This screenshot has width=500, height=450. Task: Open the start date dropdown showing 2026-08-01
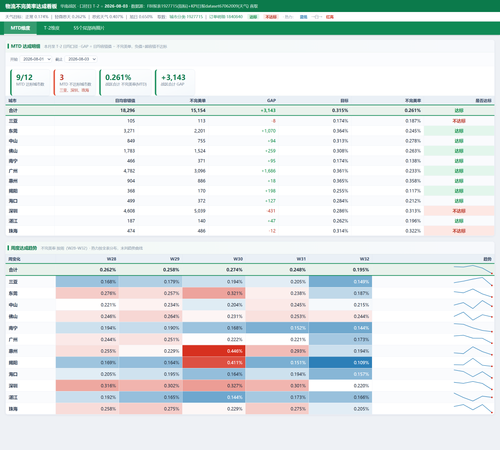(x=36, y=59)
